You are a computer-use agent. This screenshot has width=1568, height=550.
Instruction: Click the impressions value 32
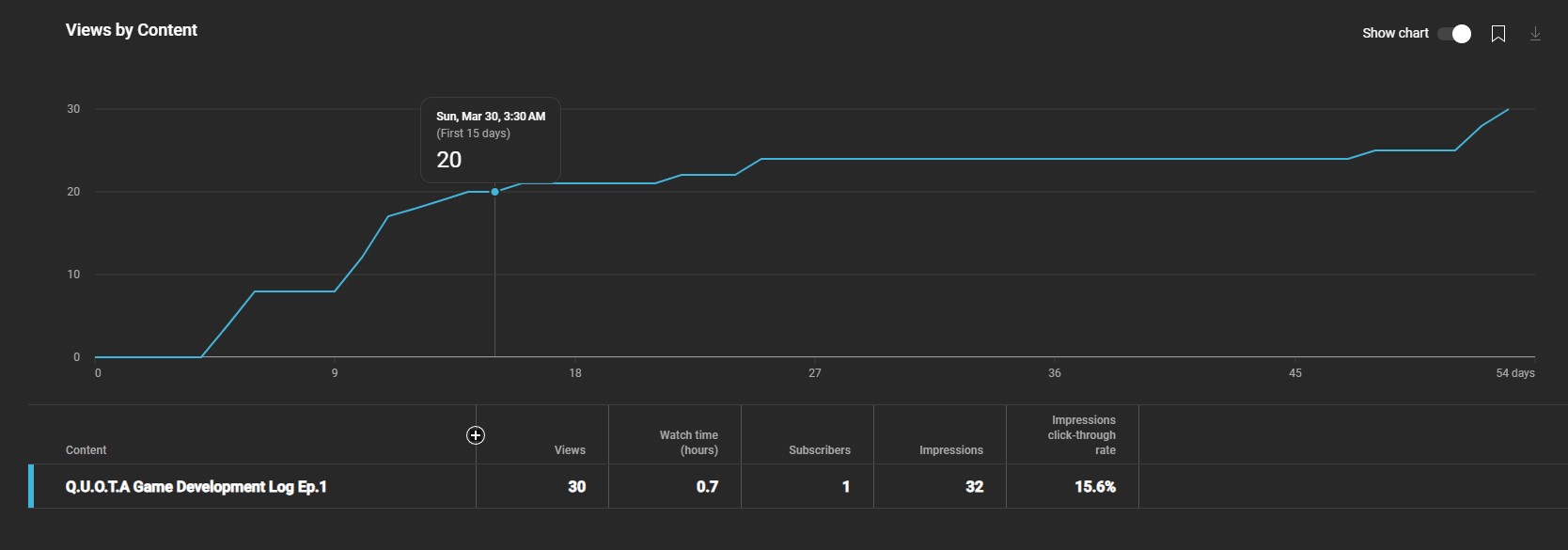[x=974, y=487]
